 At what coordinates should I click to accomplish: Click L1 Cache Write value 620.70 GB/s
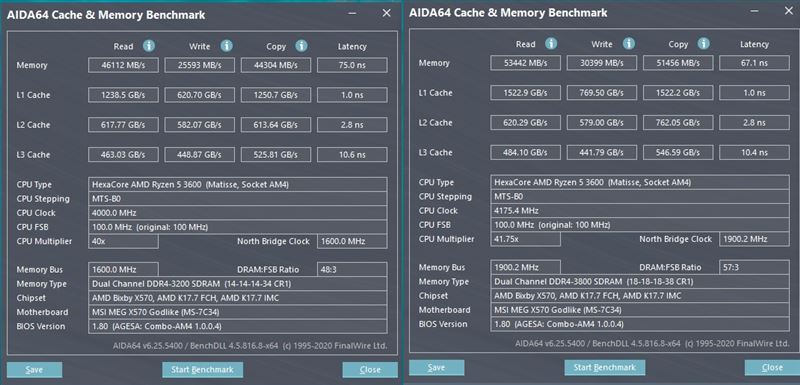point(199,95)
